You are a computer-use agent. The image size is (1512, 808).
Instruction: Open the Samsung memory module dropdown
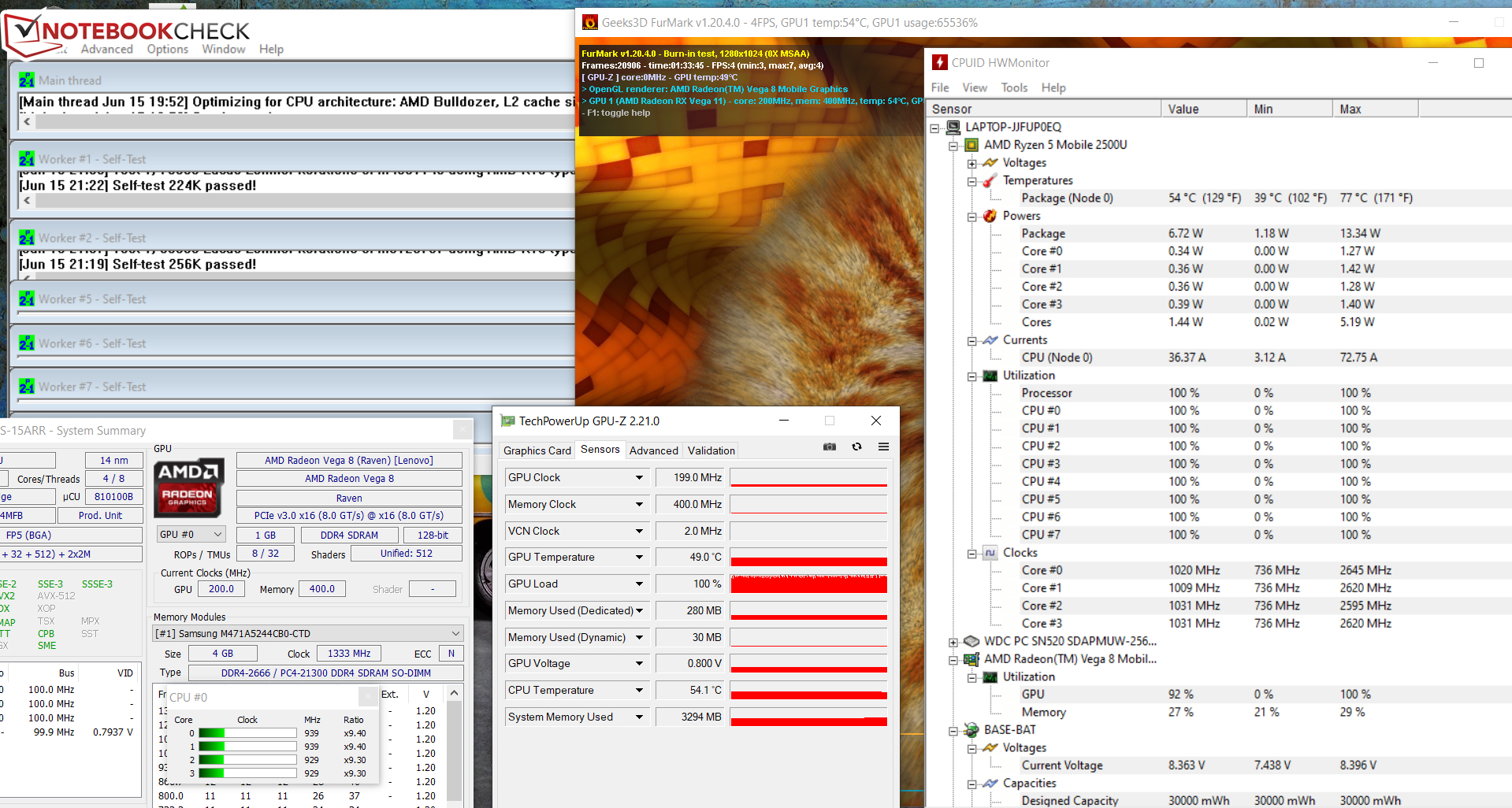[x=307, y=633]
